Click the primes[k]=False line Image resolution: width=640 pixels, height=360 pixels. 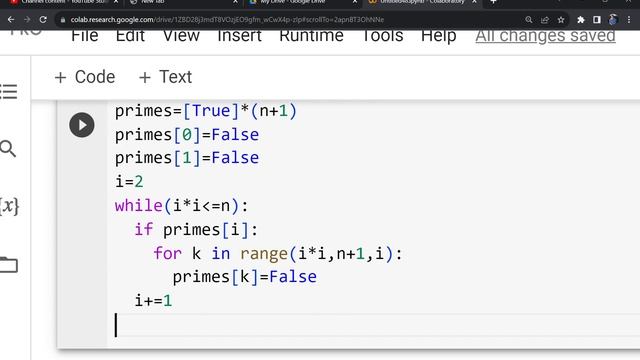coord(244,277)
